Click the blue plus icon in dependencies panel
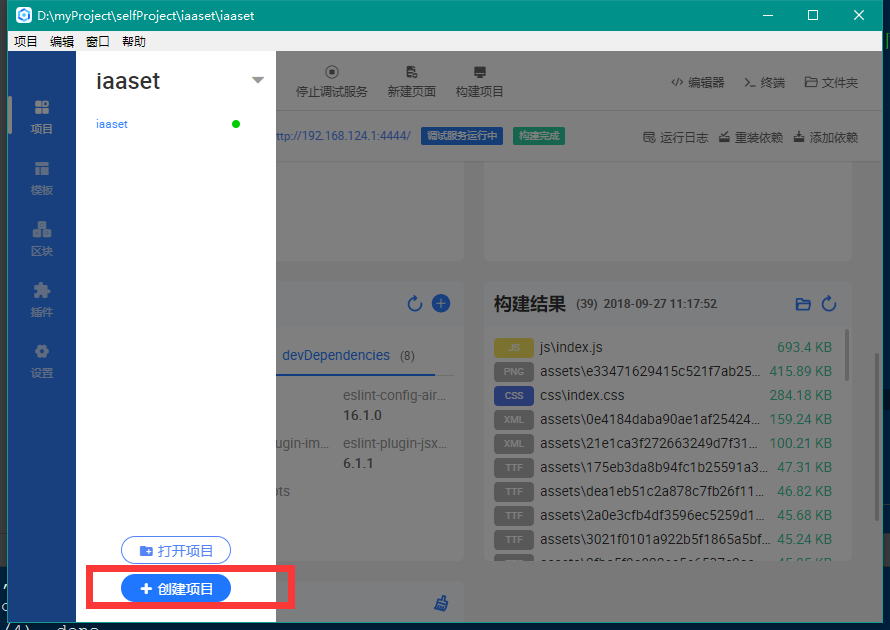Screen dimensions: 890x630 (x=441, y=304)
